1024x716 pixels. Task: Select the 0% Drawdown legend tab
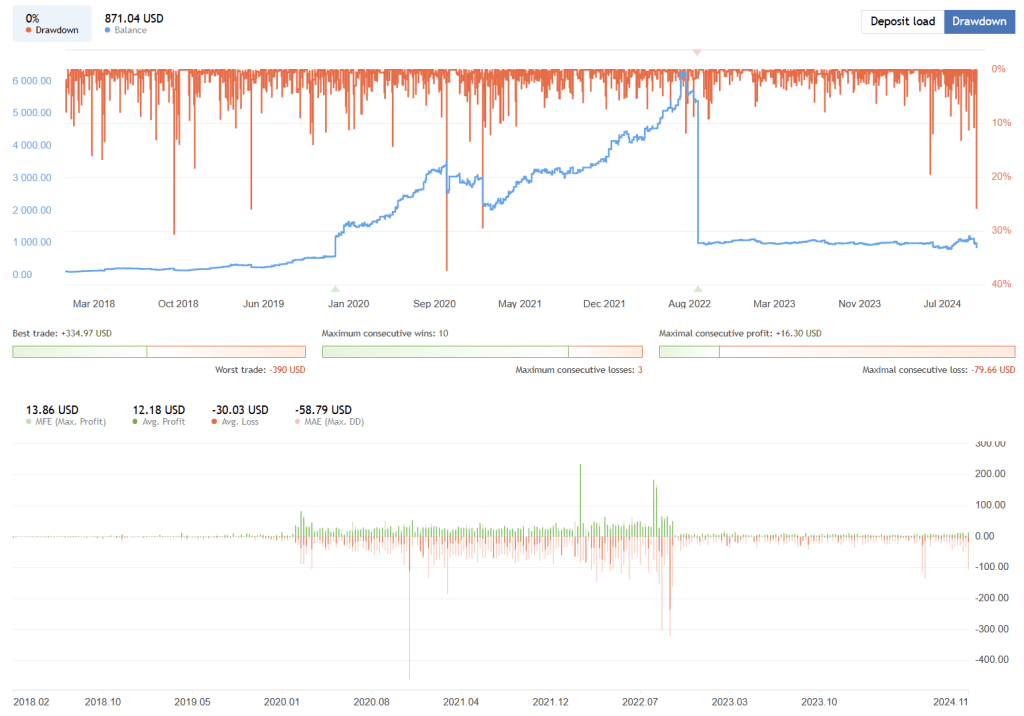[x=51, y=24]
